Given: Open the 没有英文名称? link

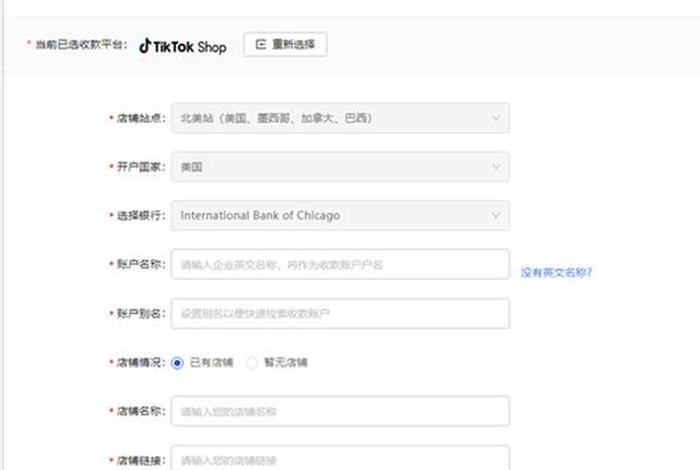Looking at the screenshot, I should click(556, 272).
